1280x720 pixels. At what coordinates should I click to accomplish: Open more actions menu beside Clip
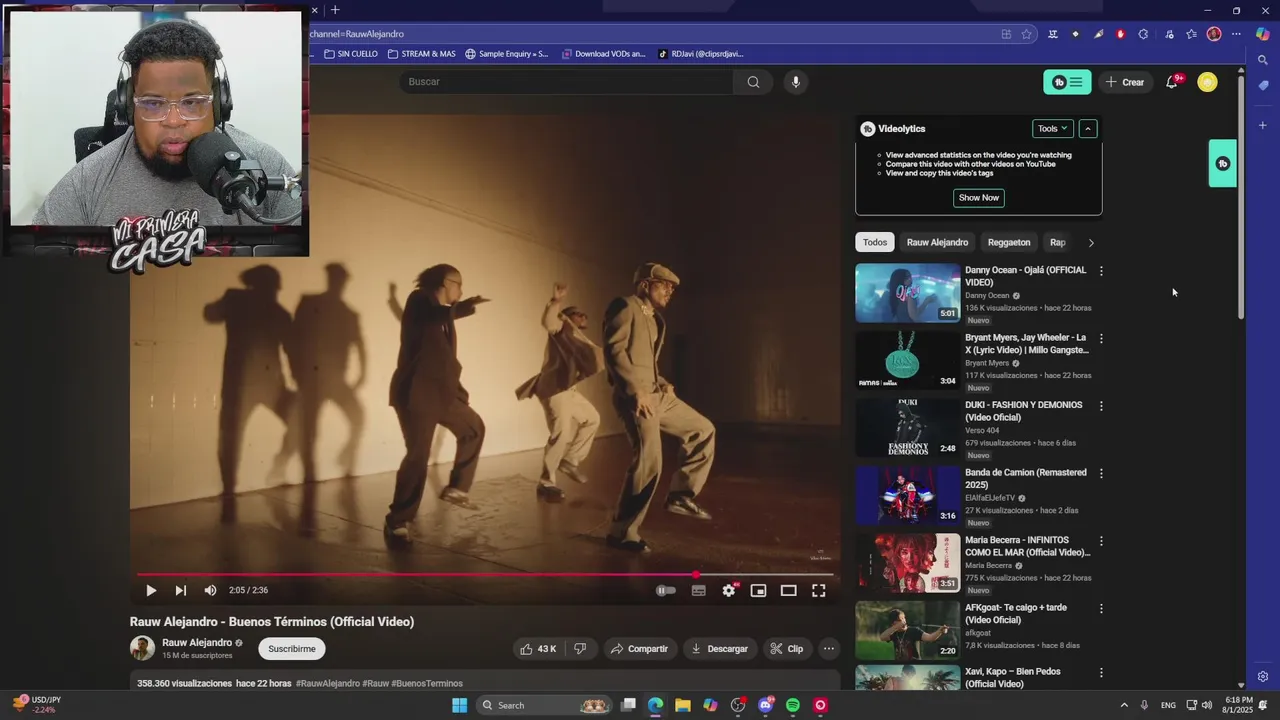coord(828,649)
